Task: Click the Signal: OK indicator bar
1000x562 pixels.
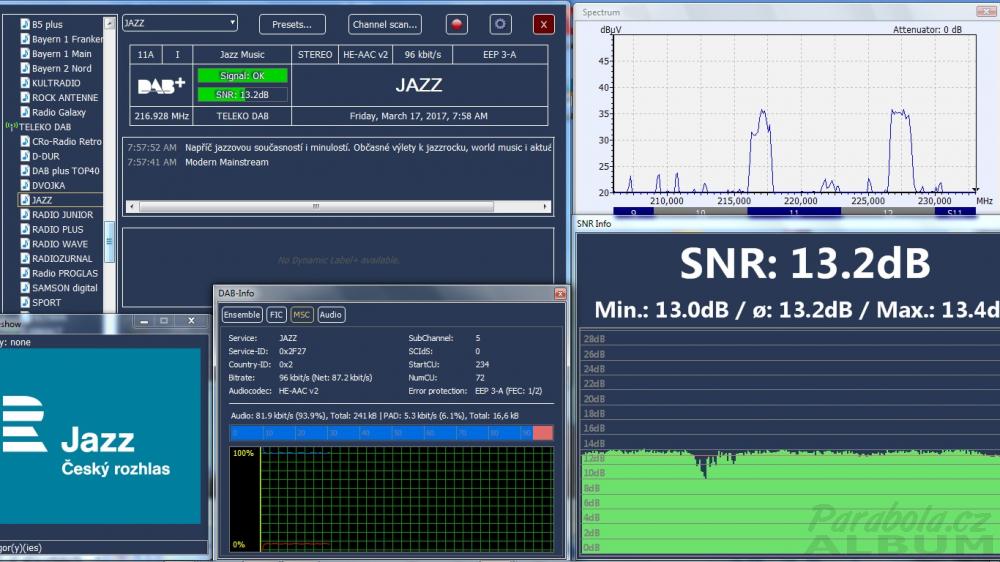Action: (242, 76)
